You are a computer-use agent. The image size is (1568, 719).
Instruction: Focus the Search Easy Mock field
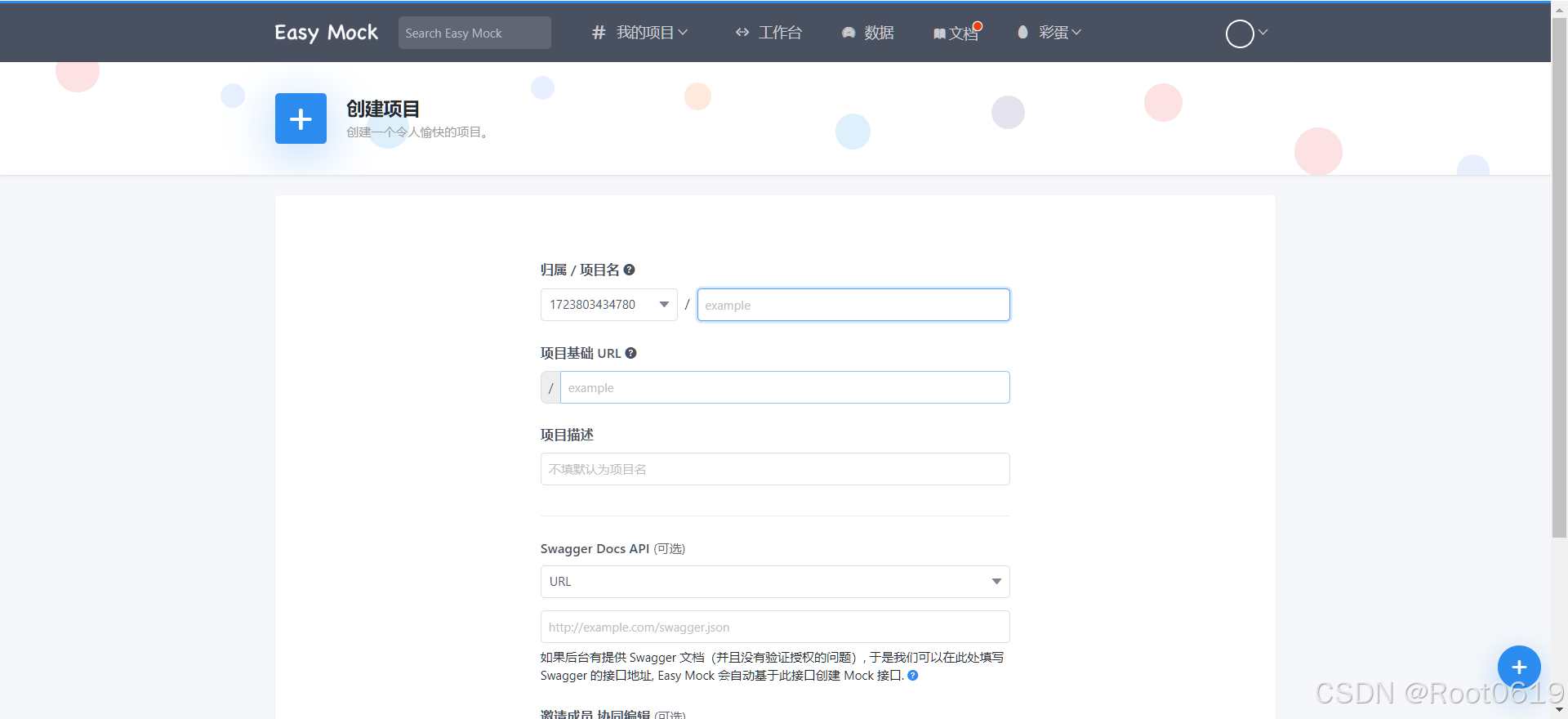tap(474, 33)
